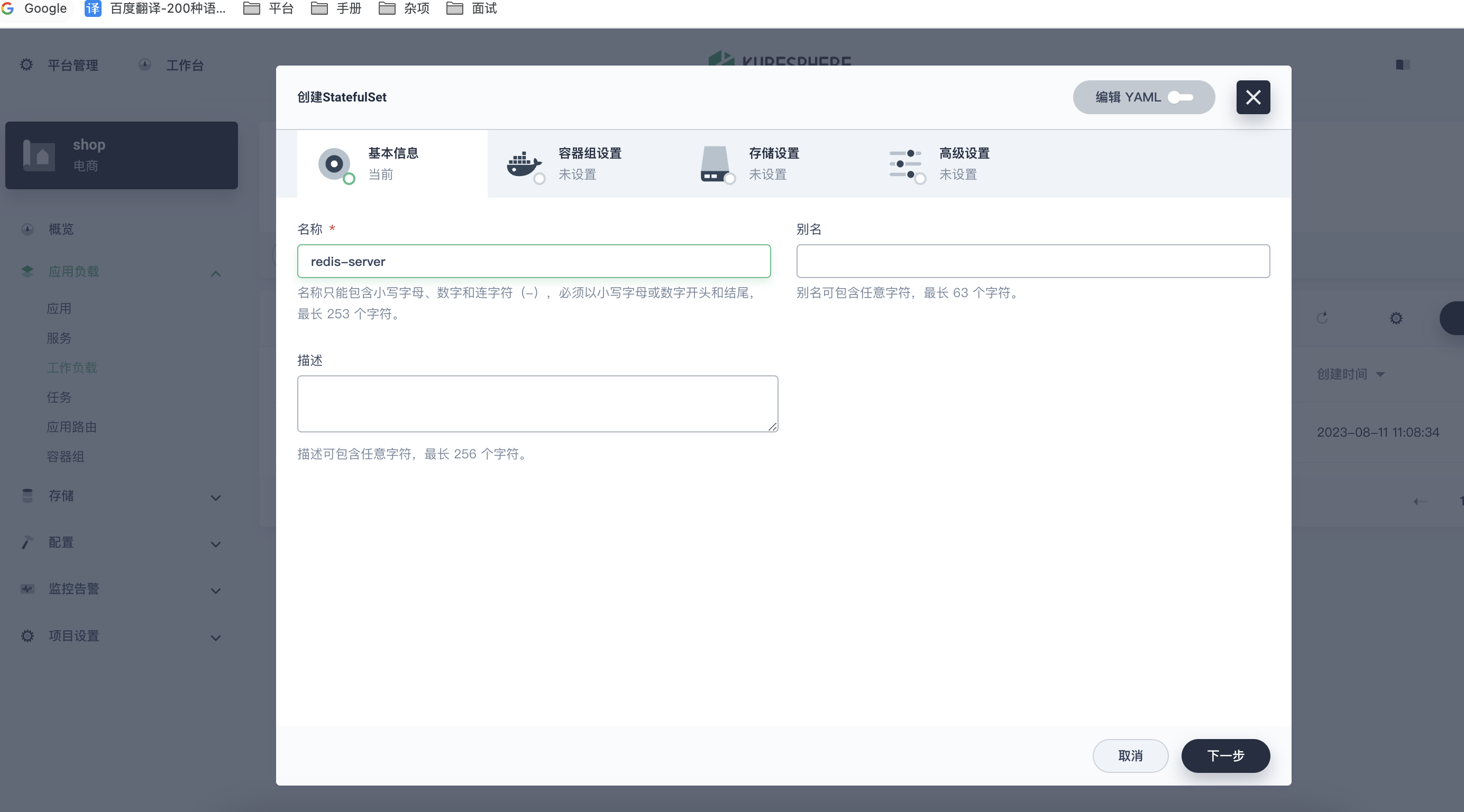Screen dimensions: 1464x812
Task: Click the 应用负载 layers icon
Action: [x=28, y=271]
